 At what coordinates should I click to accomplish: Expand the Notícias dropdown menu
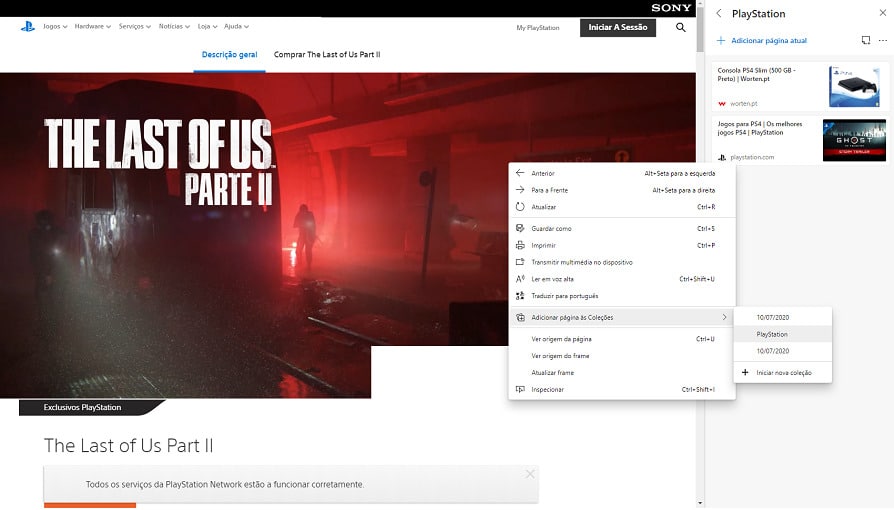pyautogui.click(x=174, y=26)
